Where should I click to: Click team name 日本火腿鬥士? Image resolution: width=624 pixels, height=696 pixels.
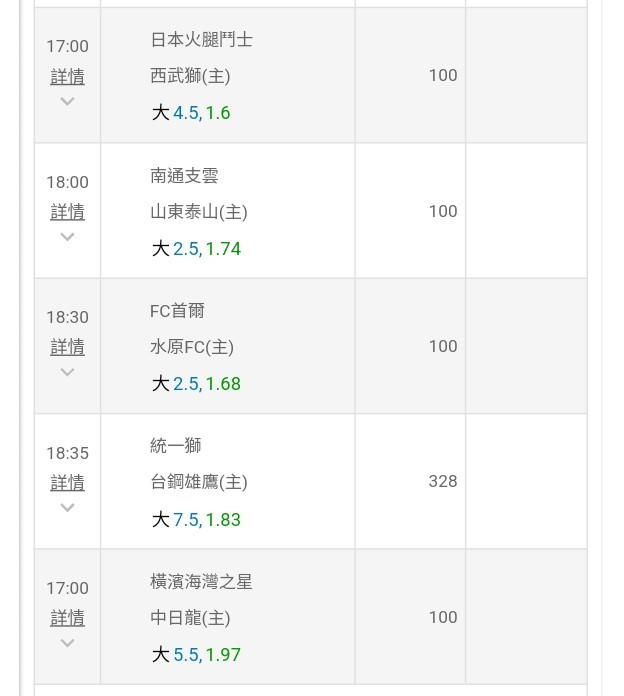(x=201, y=40)
